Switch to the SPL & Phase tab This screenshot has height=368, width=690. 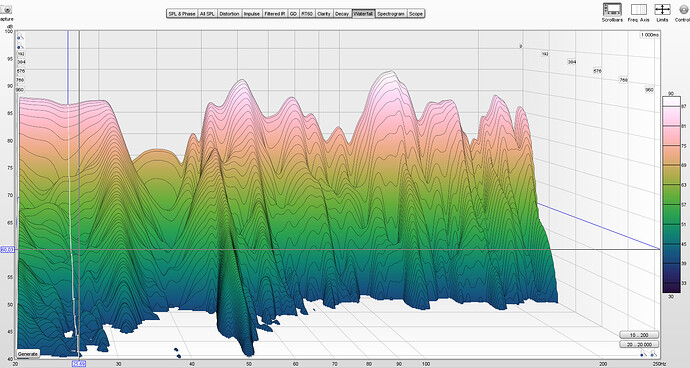pyautogui.click(x=182, y=14)
